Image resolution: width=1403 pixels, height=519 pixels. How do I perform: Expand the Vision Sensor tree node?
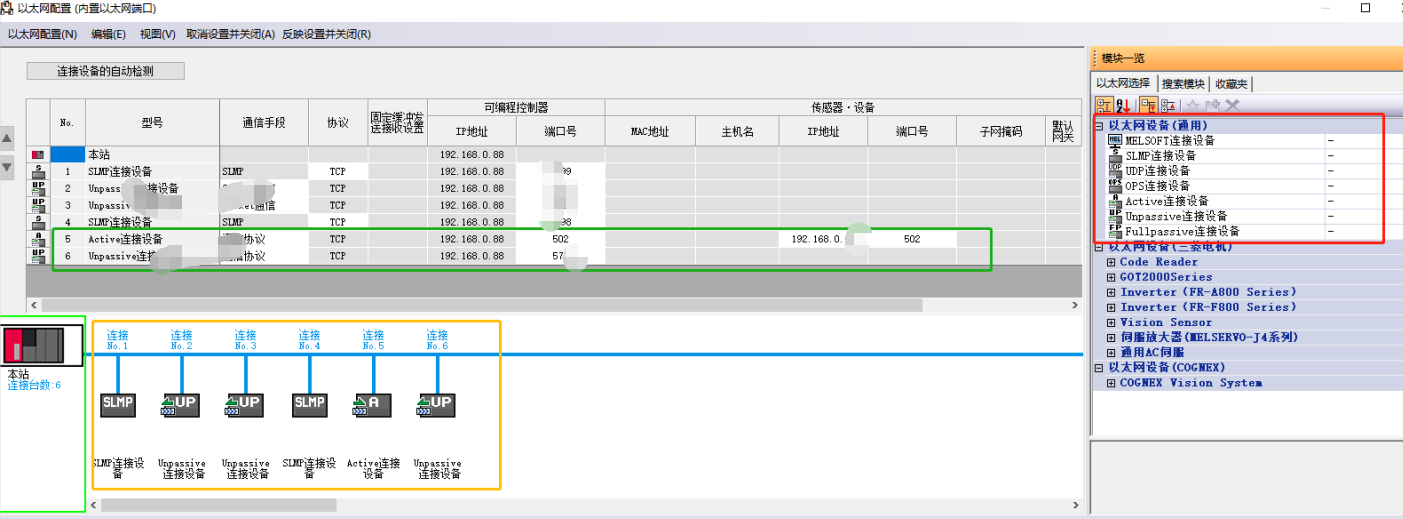point(1111,322)
